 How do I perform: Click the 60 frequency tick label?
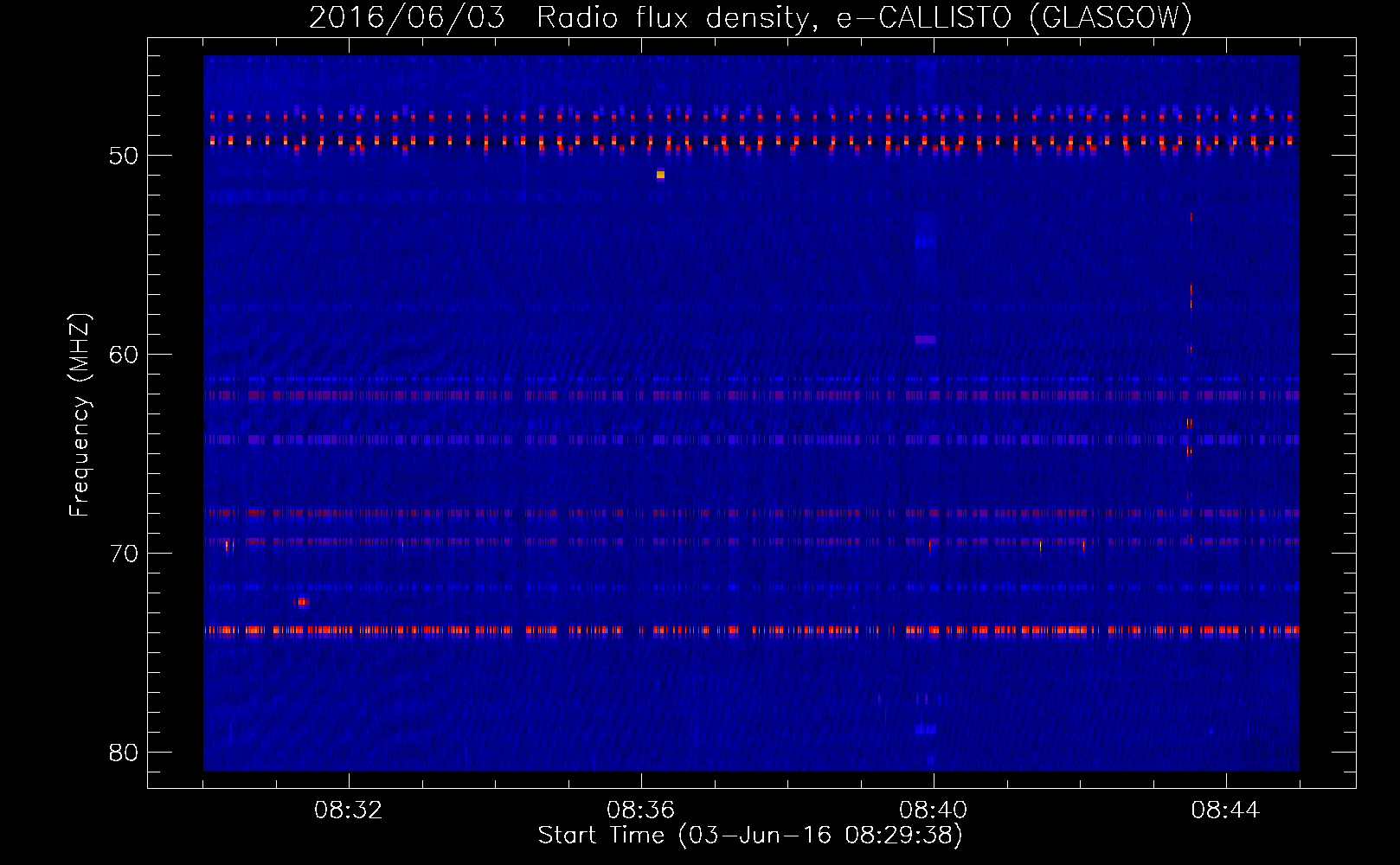click(124, 355)
